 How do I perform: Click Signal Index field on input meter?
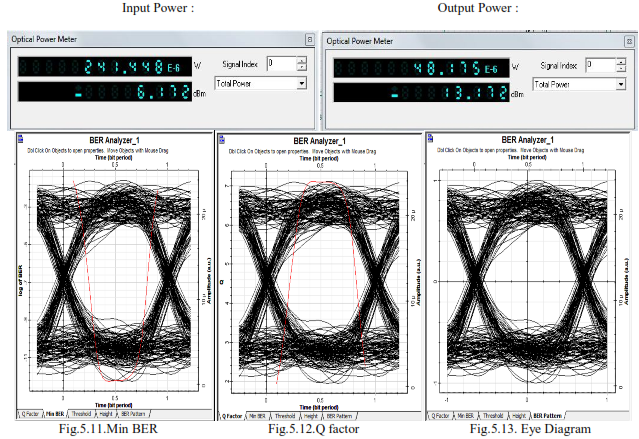[x=280, y=64]
